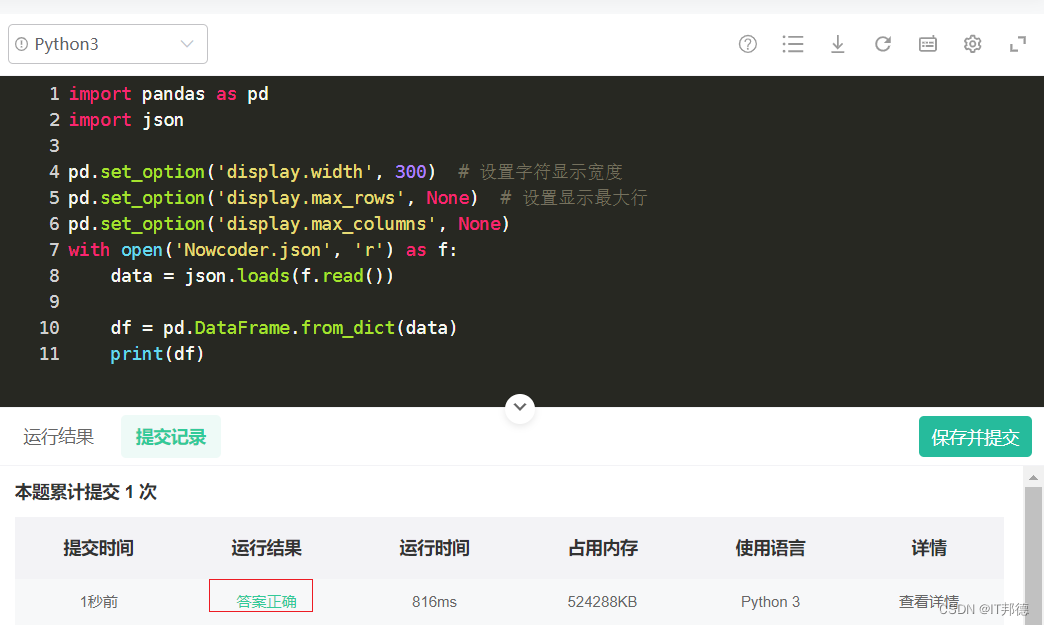
Task: Click the 答案正确 result text
Action: coord(266,602)
